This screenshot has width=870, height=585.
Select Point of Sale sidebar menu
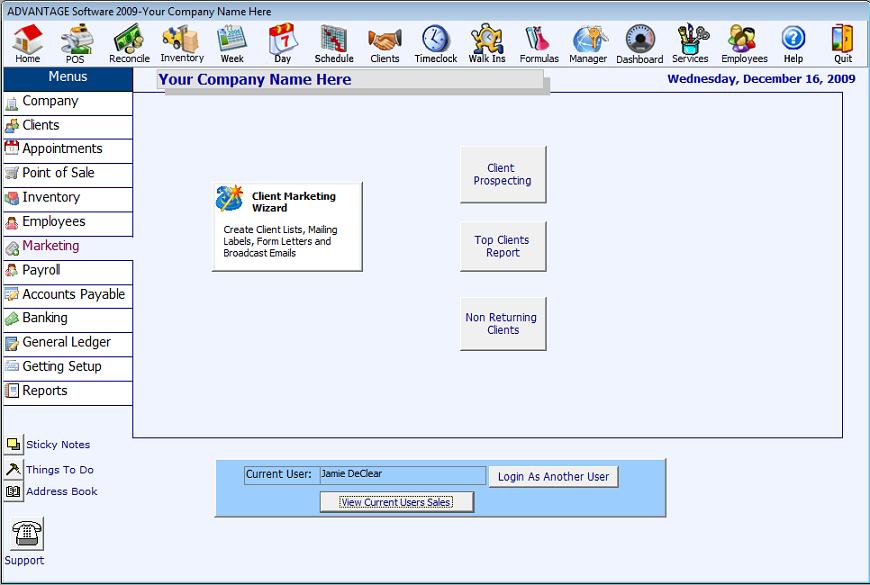point(68,175)
